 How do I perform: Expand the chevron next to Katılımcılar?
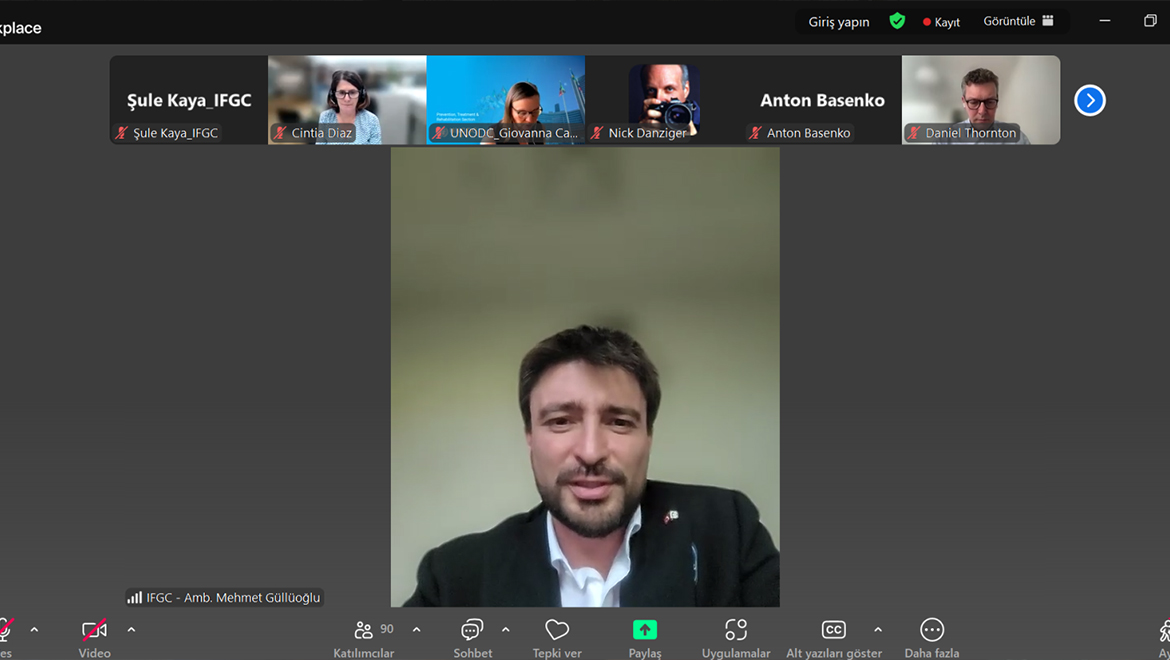(x=416, y=630)
